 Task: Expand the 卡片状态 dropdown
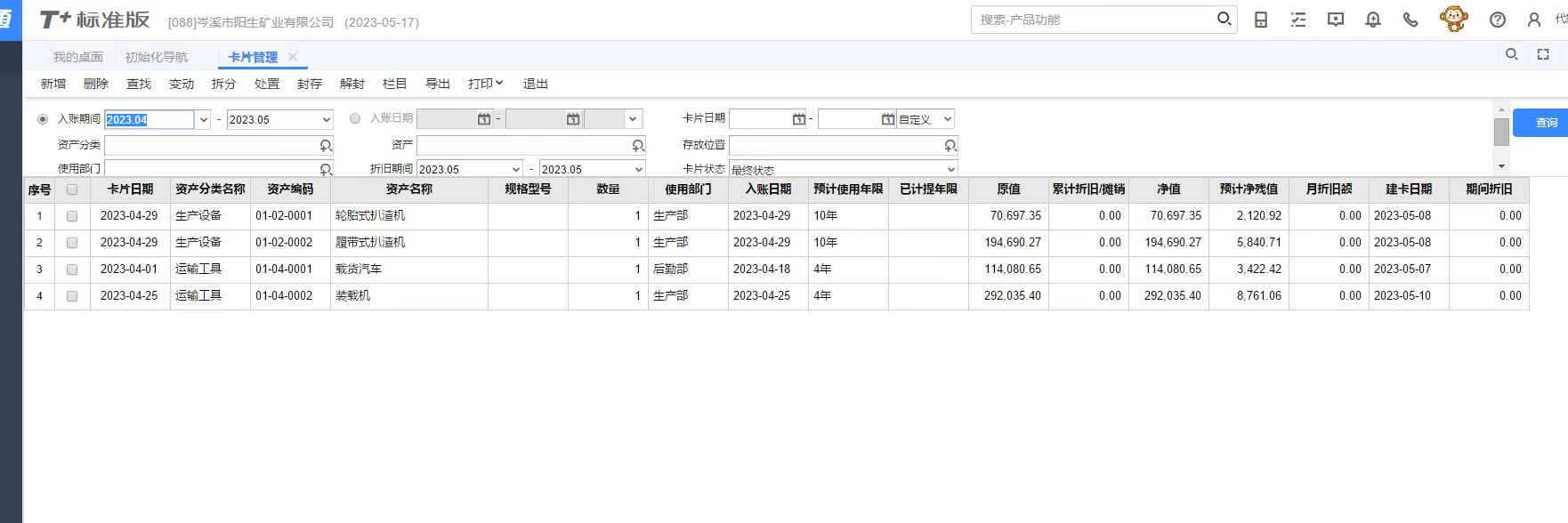tap(950, 169)
